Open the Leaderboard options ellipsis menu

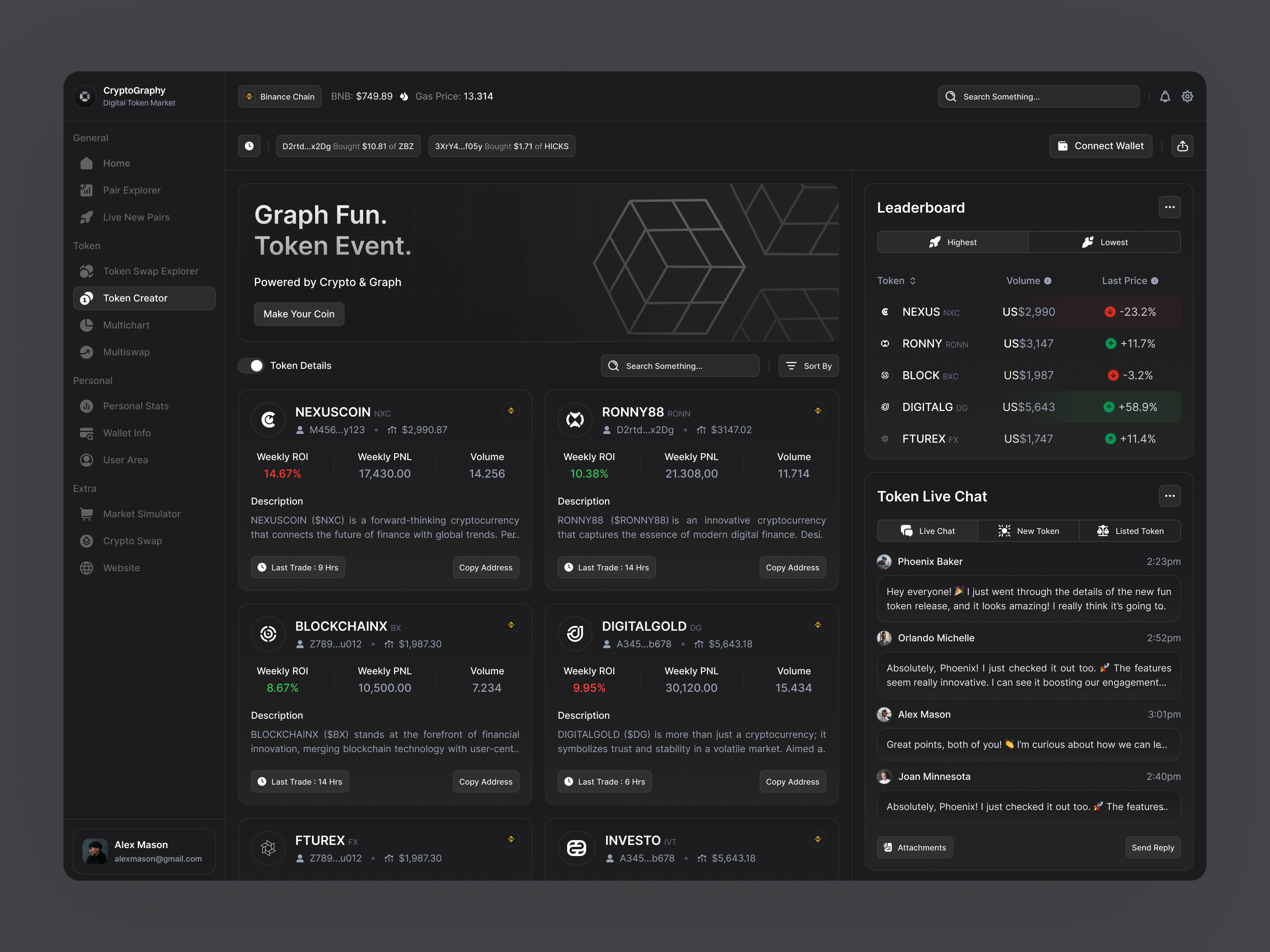pos(1170,207)
